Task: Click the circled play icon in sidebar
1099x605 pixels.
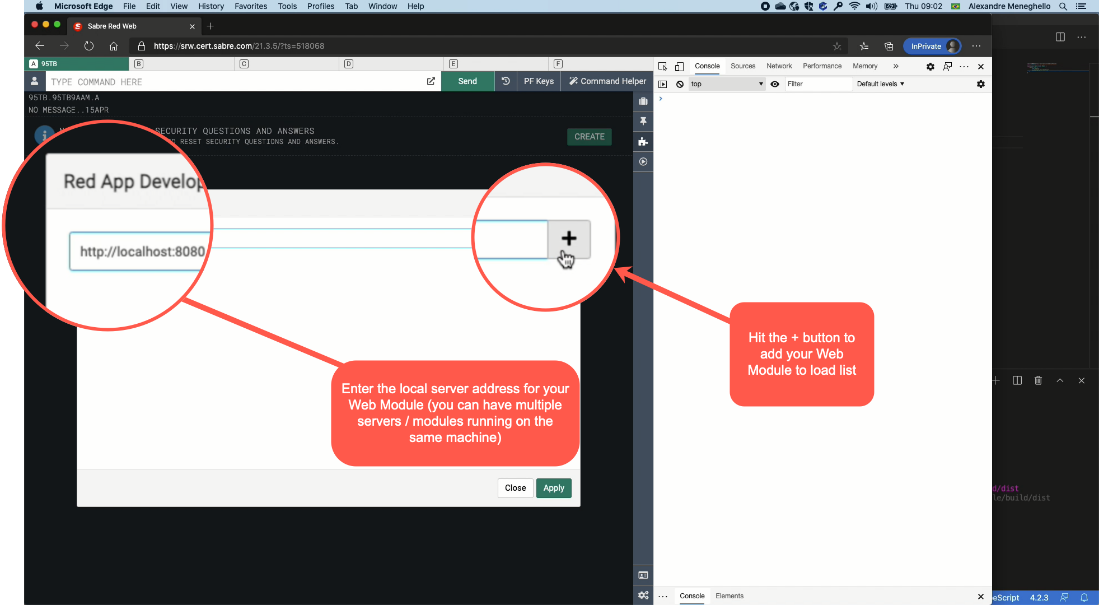Action: point(643,161)
